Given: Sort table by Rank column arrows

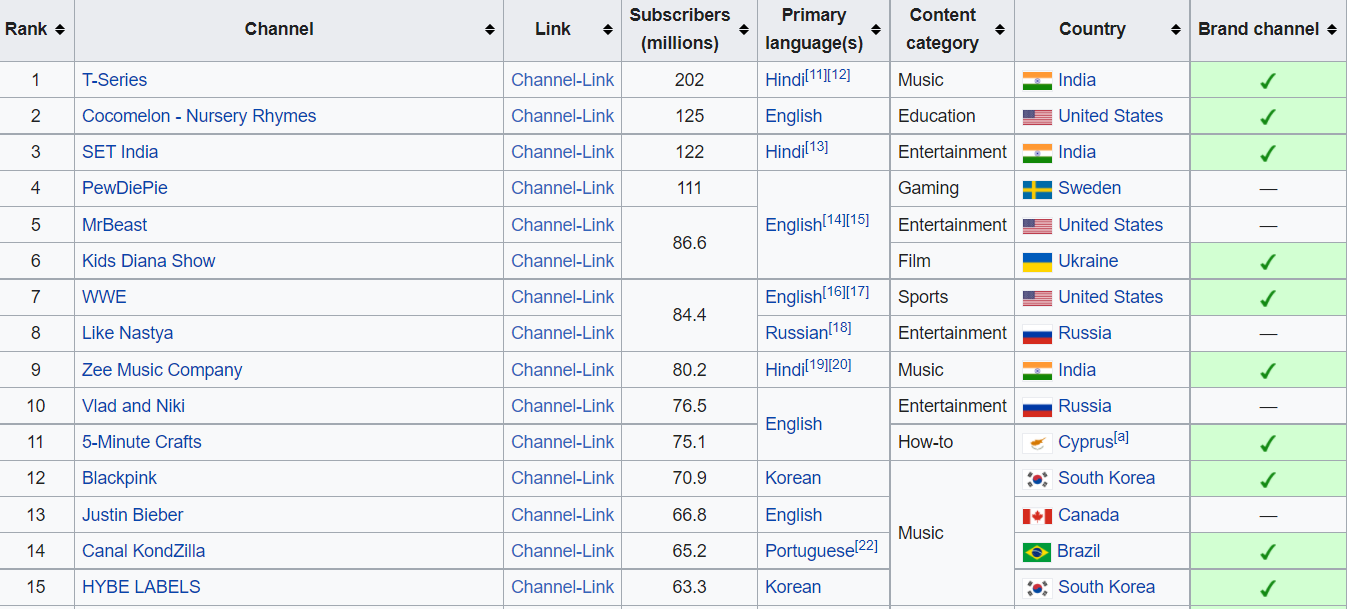Looking at the screenshot, I should point(60,30).
